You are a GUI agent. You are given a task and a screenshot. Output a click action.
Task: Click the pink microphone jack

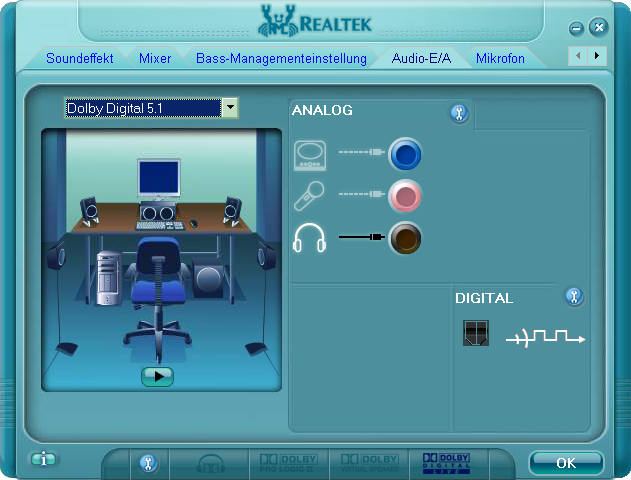pos(405,196)
